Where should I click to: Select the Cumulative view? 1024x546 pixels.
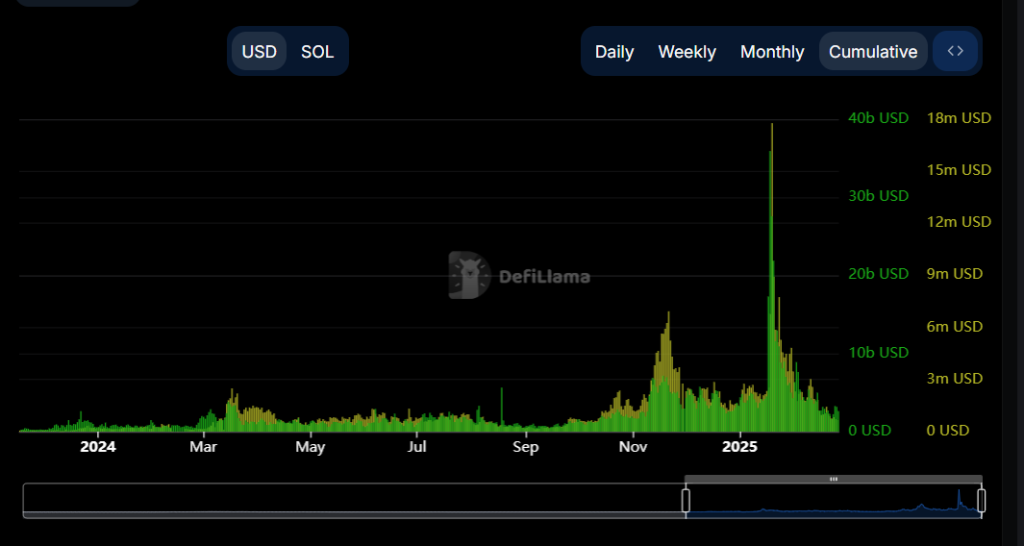(x=873, y=52)
